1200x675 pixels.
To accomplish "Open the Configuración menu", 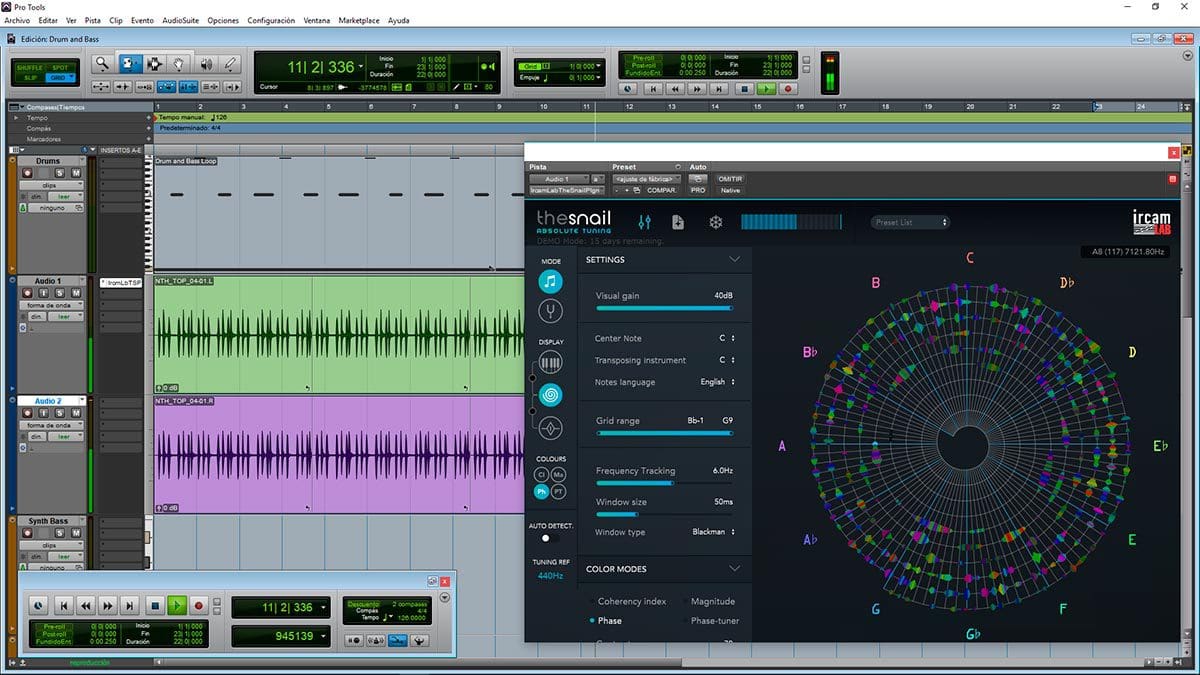I will (271, 20).
